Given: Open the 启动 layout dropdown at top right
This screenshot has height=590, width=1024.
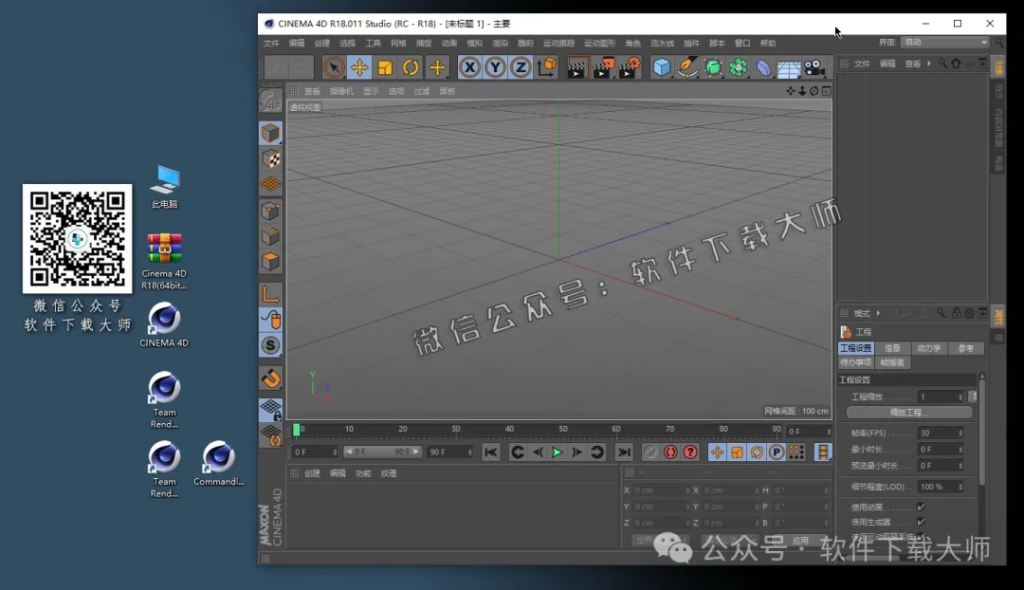Looking at the screenshot, I should (945, 42).
